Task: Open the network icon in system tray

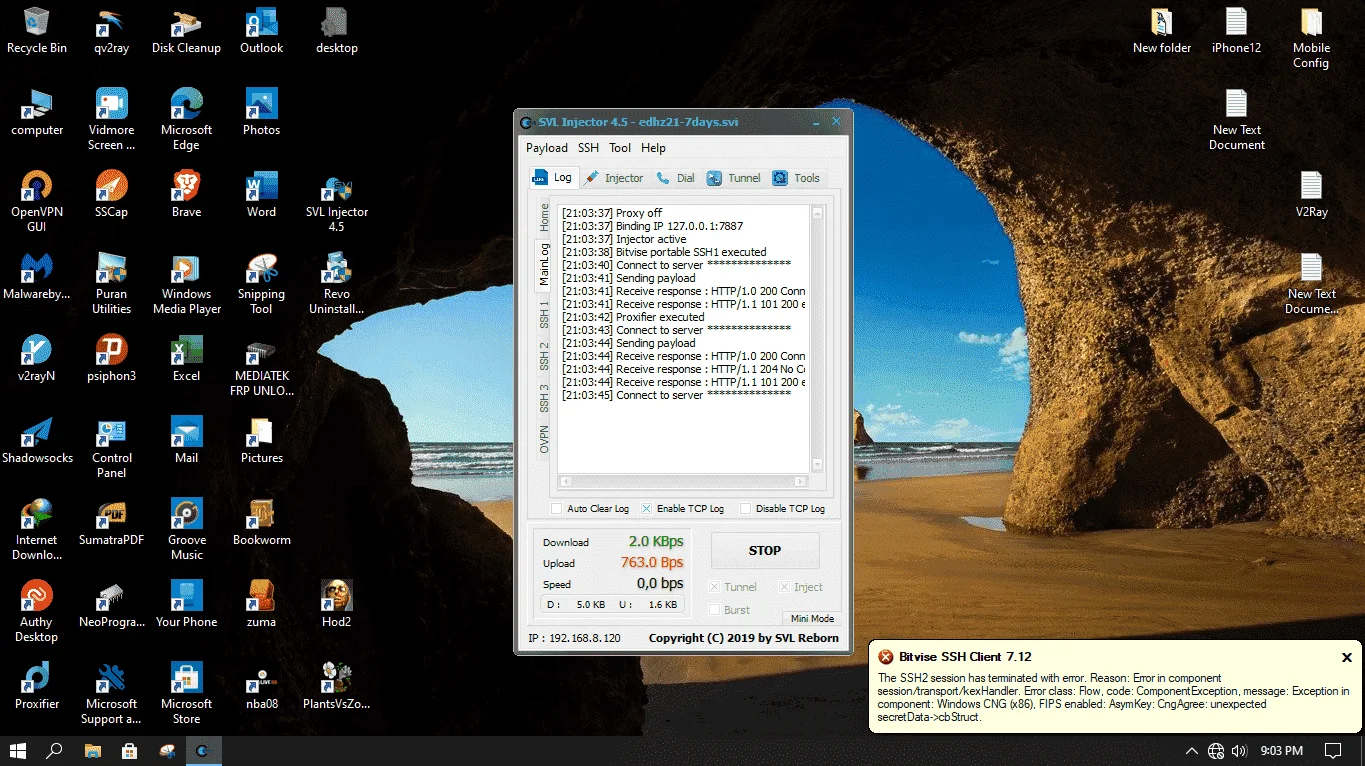Action: (1216, 751)
